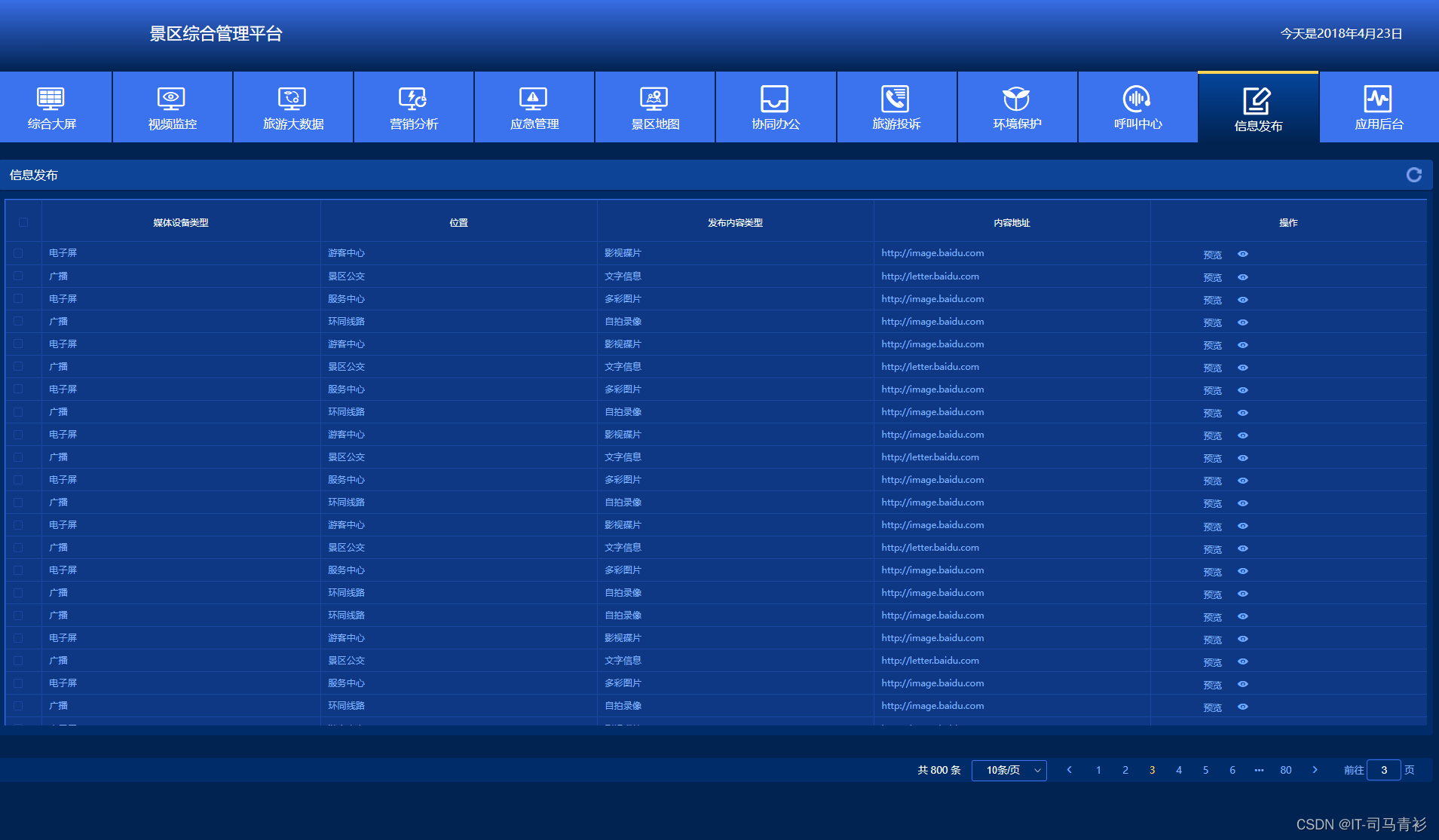Select the 旅游投诉 phone icon

click(x=896, y=97)
